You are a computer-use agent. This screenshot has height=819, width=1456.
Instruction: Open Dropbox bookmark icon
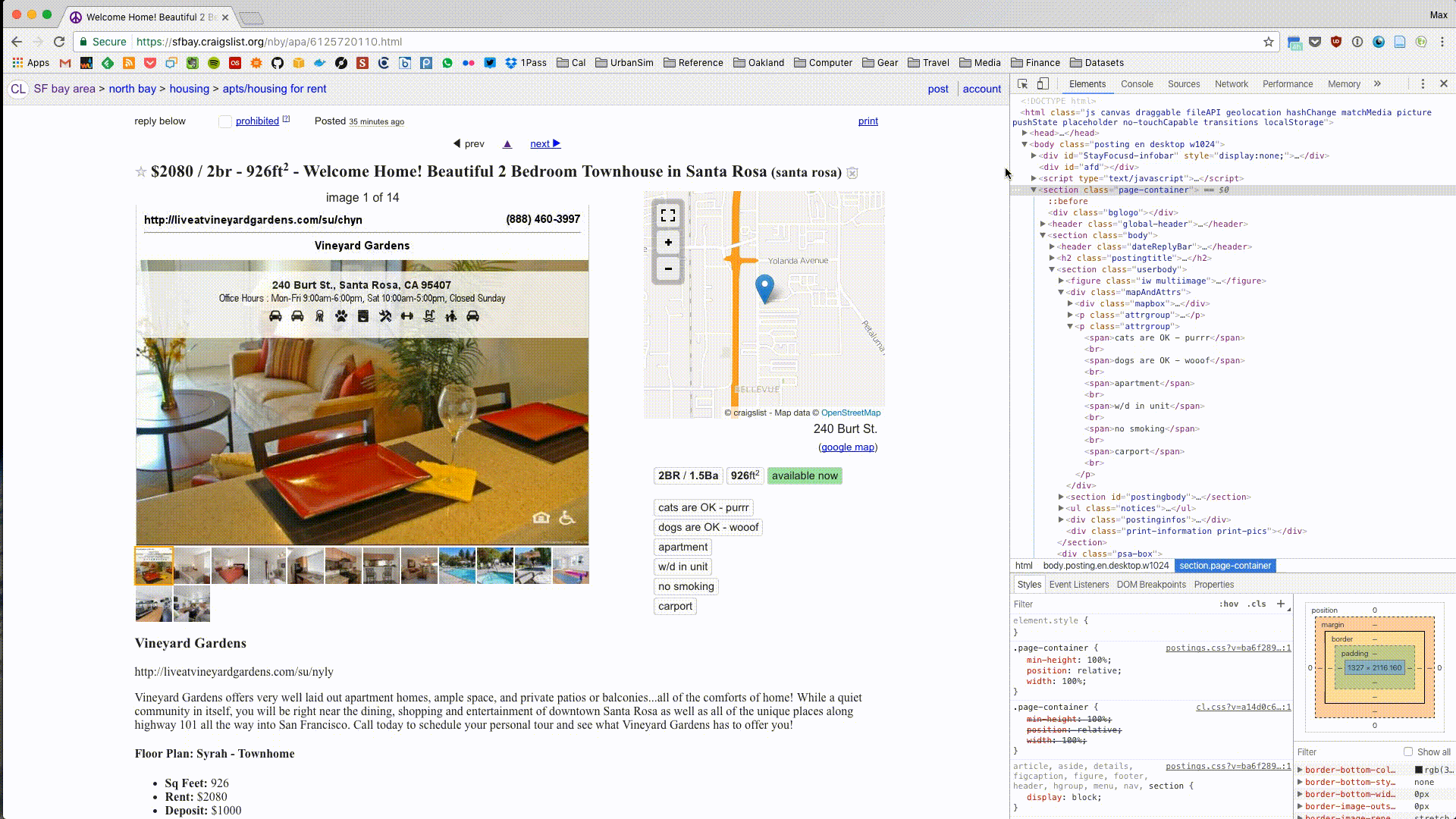point(511,63)
